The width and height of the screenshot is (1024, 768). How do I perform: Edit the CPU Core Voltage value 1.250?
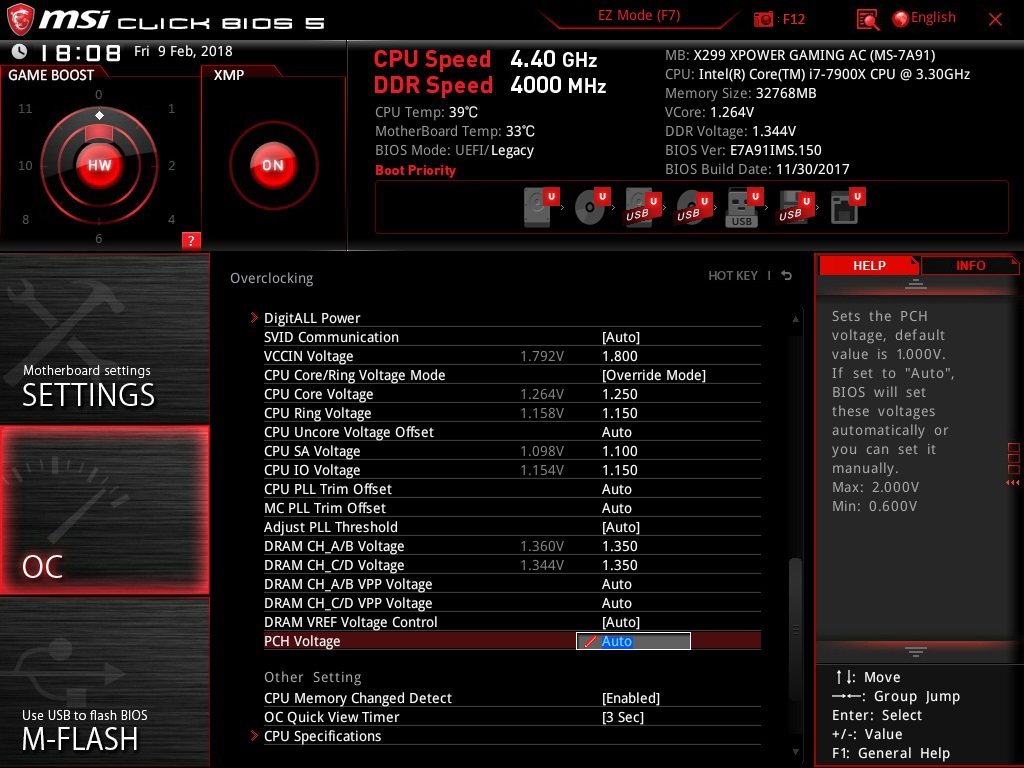[620, 394]
